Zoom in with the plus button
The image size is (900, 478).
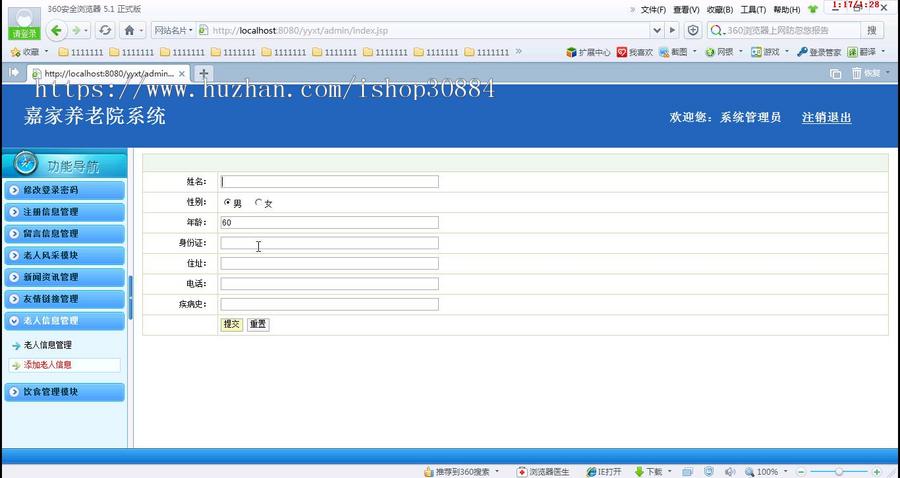(876, 472)
